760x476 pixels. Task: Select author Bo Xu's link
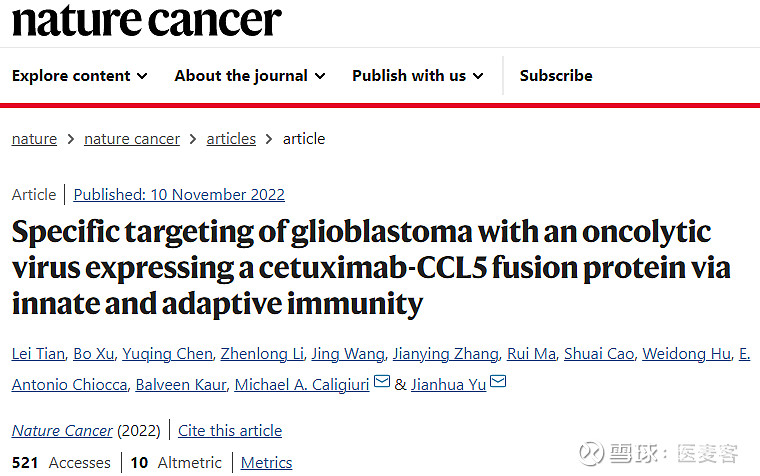tap(94, 354)
